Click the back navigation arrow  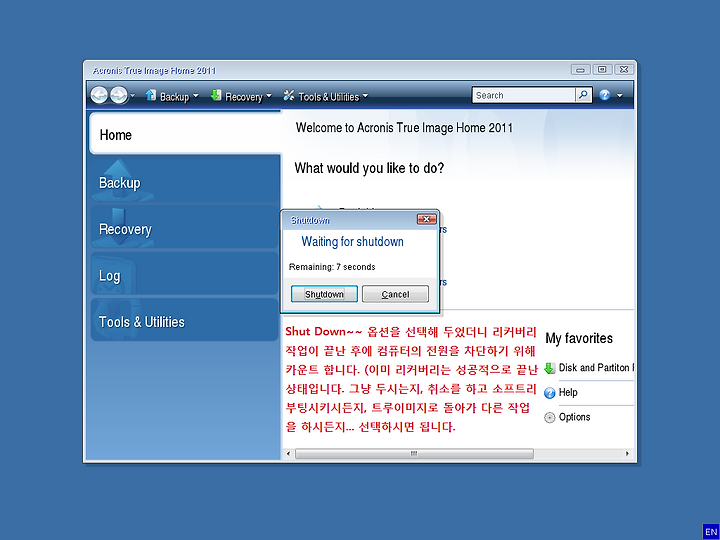[99, 96]
